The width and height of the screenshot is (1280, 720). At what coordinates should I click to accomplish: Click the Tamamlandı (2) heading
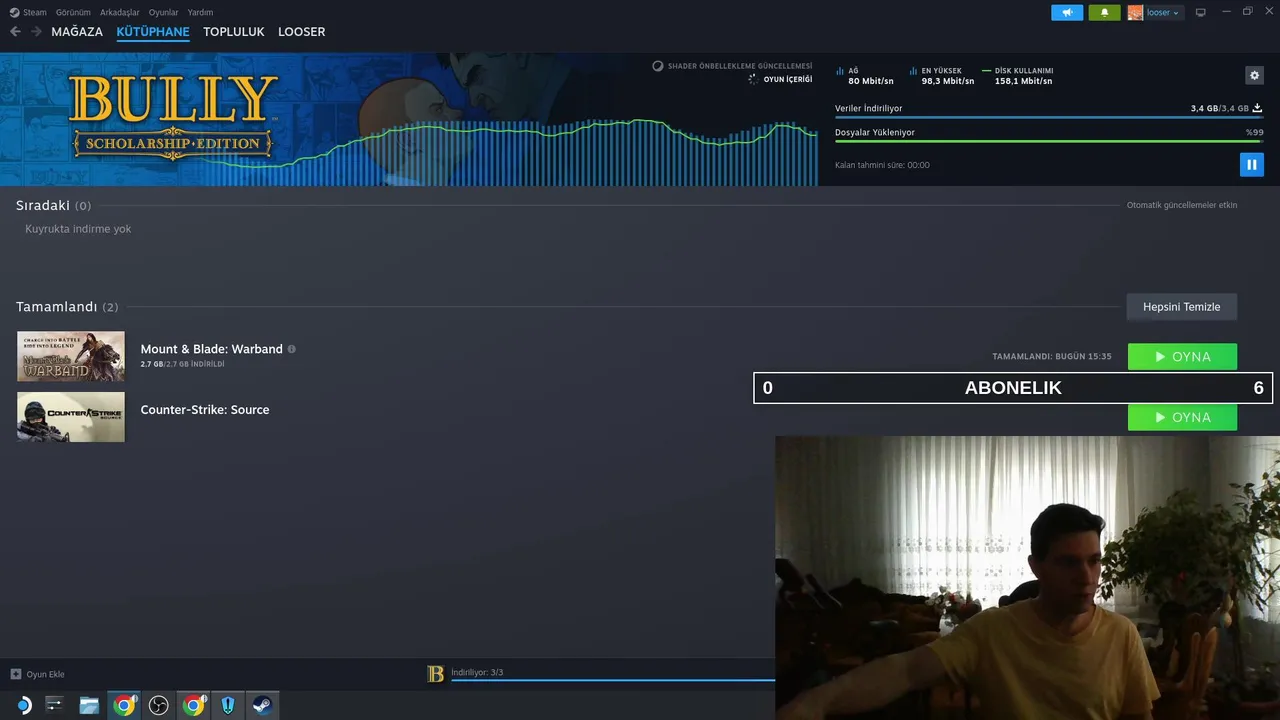point(66,307)
